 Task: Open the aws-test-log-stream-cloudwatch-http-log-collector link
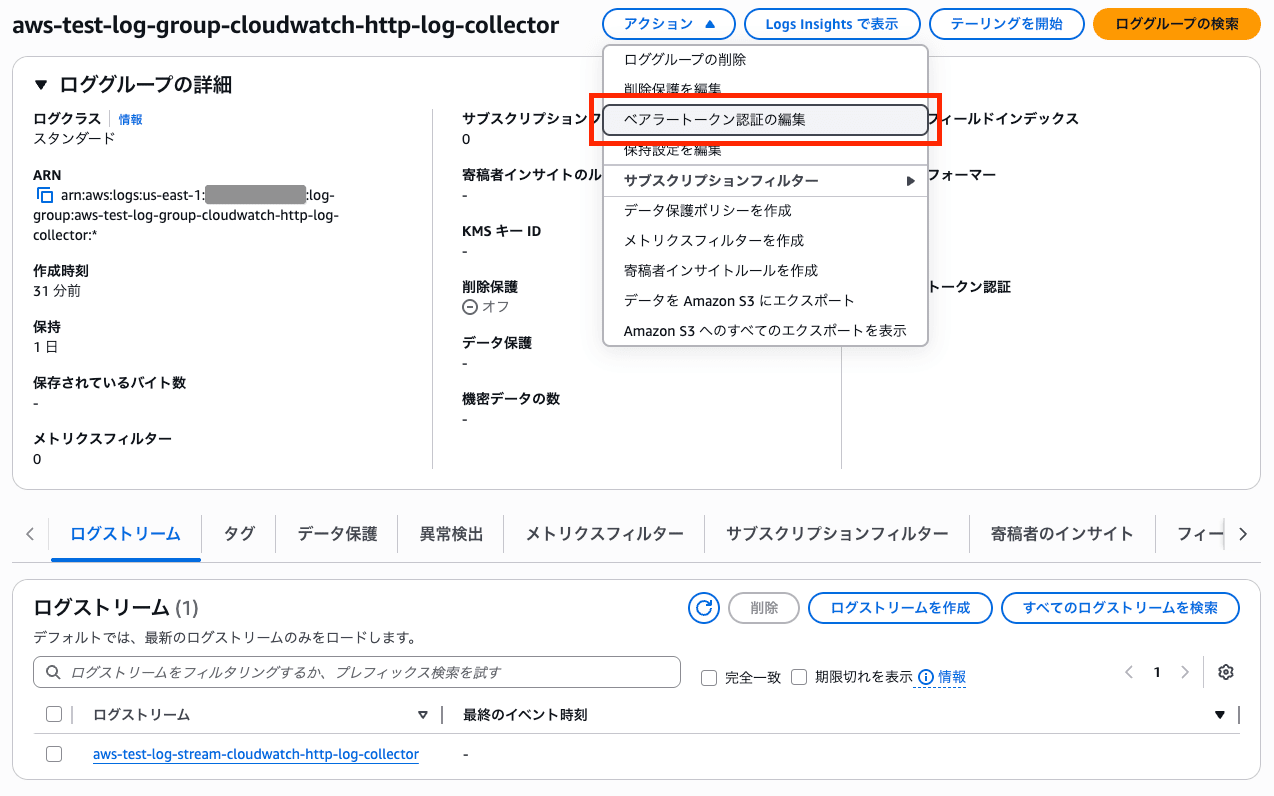point(256,753)
